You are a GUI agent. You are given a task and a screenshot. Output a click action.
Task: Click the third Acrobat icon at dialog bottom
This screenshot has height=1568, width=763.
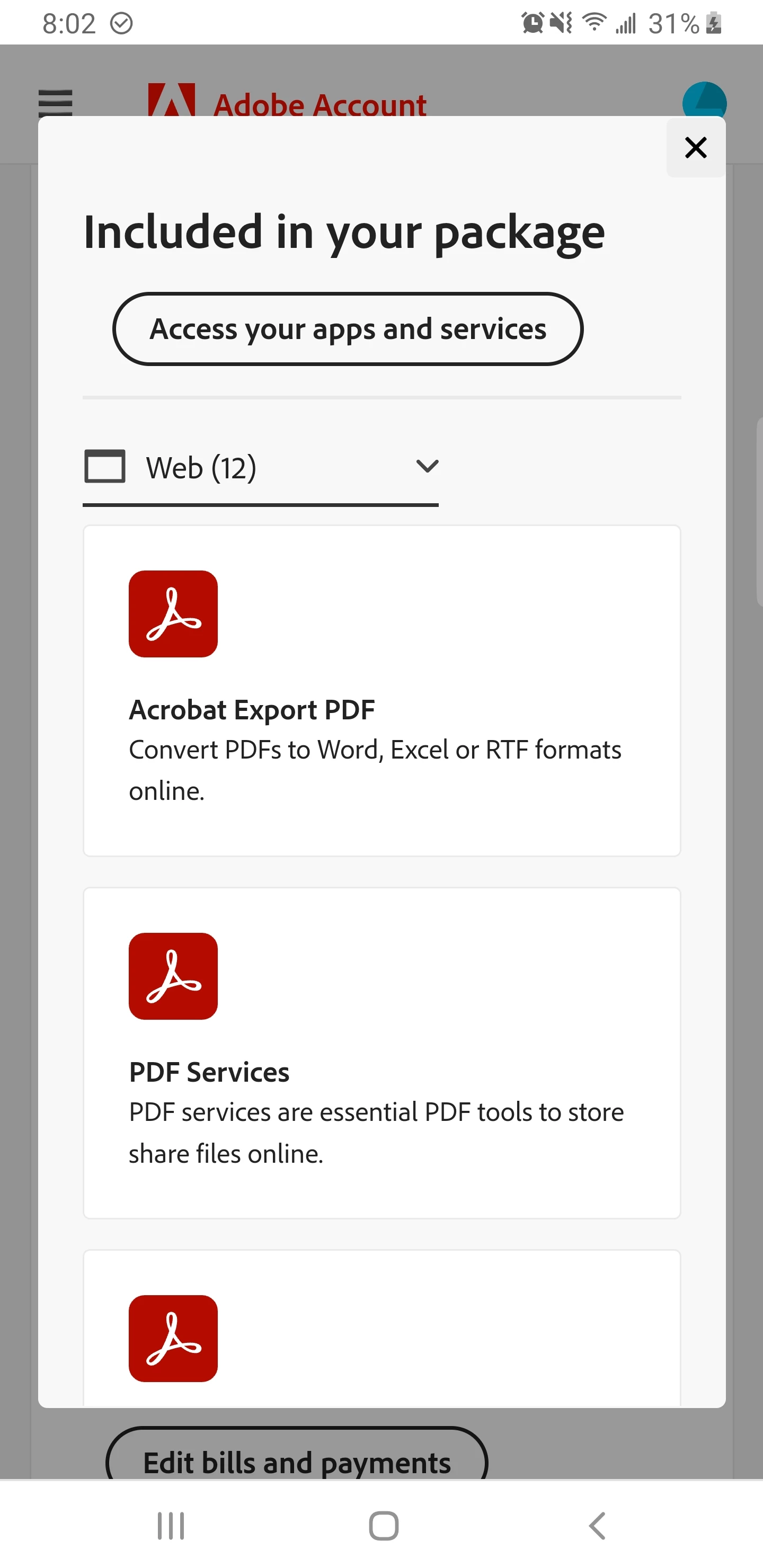pyautogui.click(x=173, y=1338)
